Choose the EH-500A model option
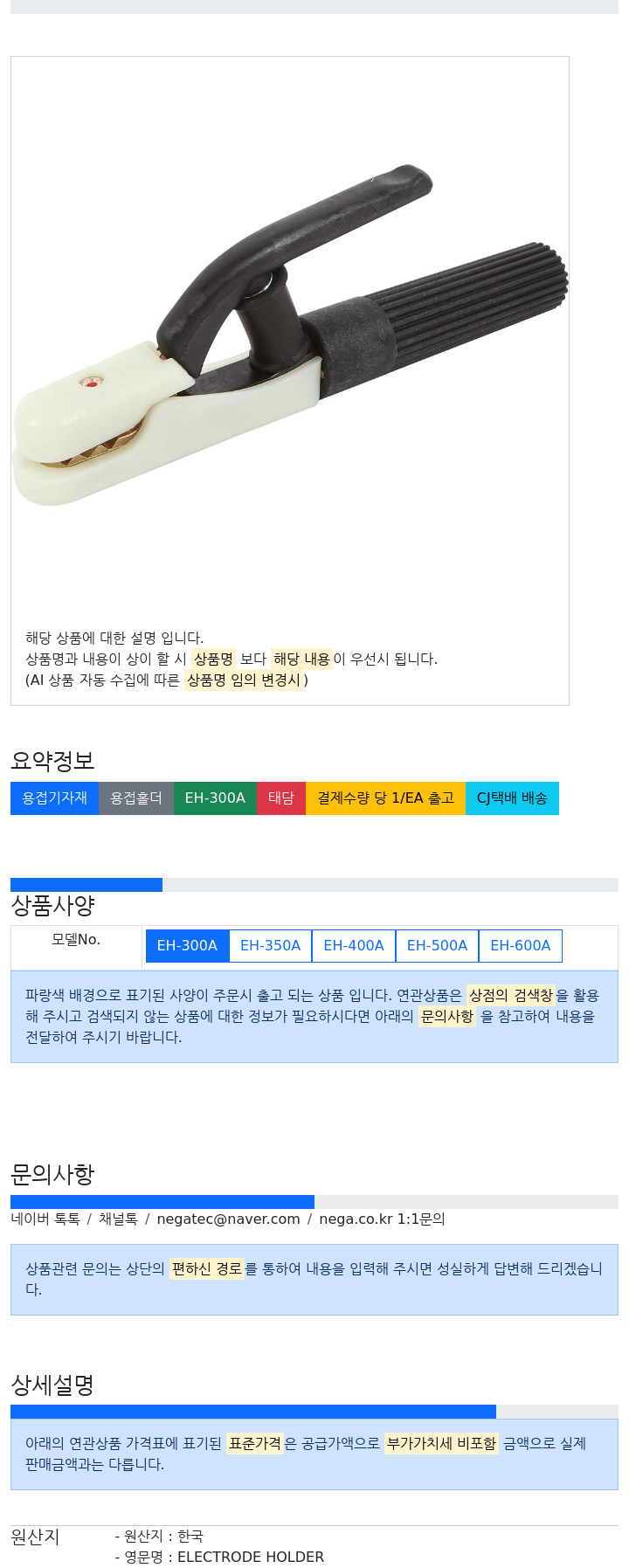The height and width of the screenshot is (1568, 629). coord(437,946)
